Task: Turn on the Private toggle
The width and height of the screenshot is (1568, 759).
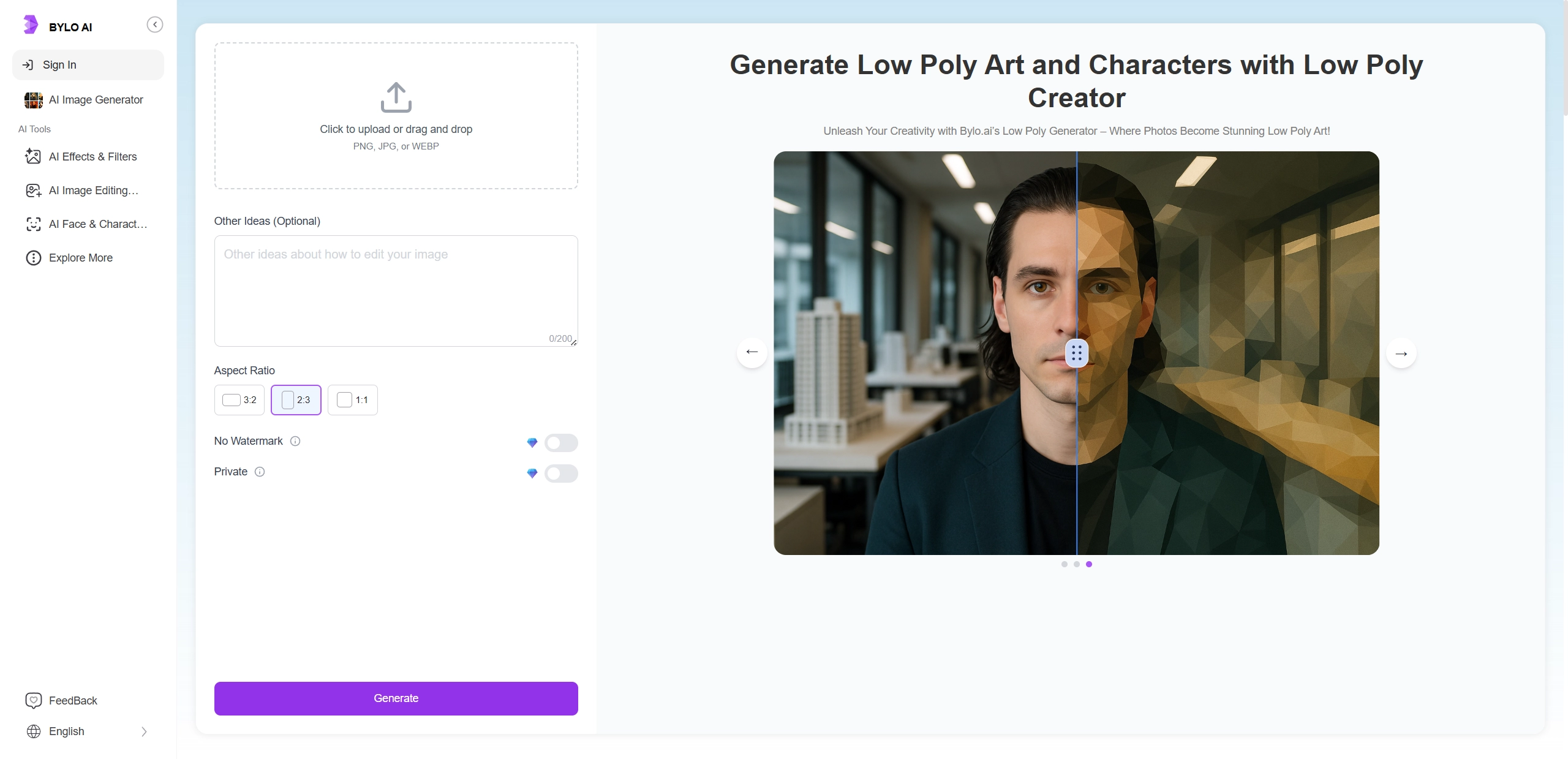Action: tap(560, 474)
